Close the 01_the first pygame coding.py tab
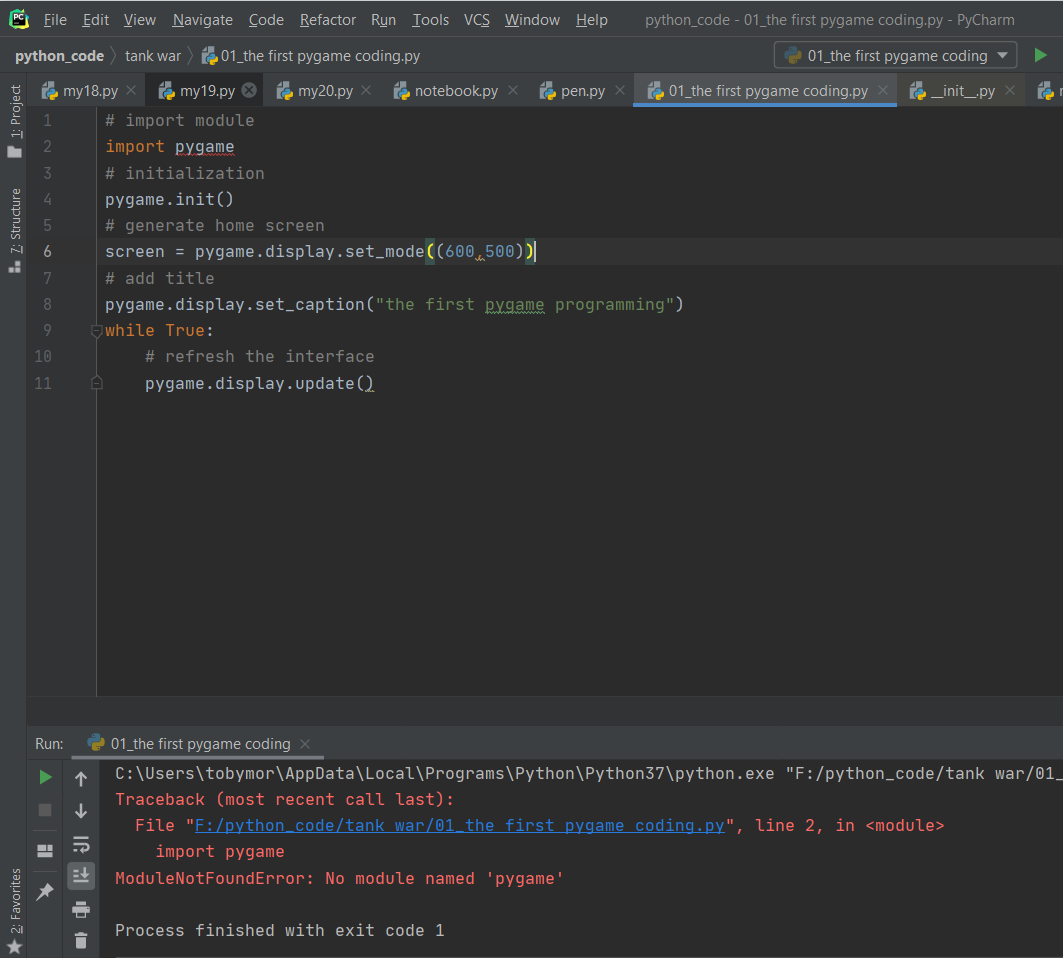 883,90
